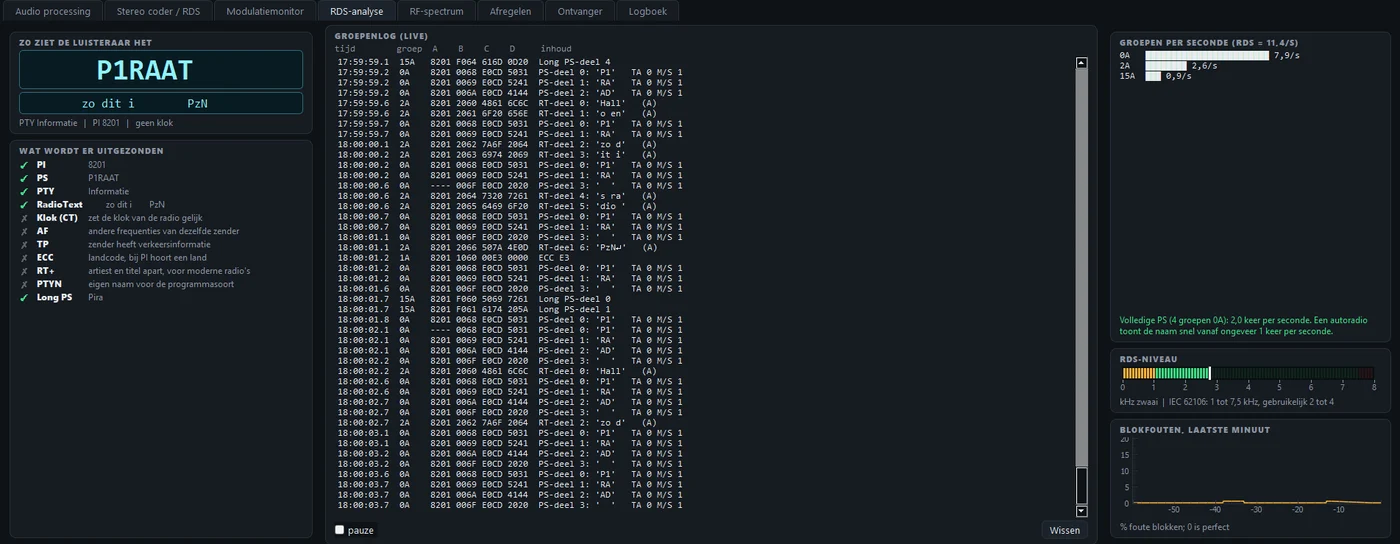Tick the pauze checkbox

(x=340, y=530)
